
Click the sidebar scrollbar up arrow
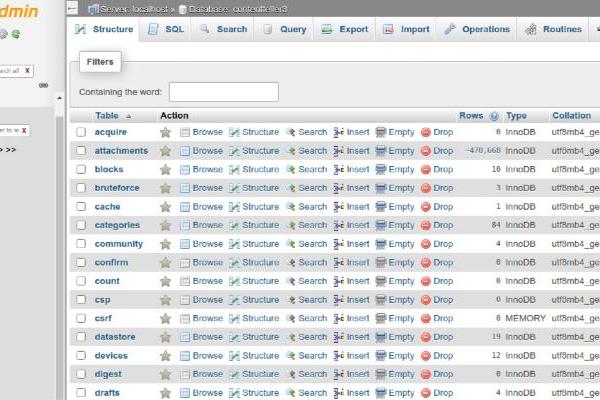coord(59,98)
